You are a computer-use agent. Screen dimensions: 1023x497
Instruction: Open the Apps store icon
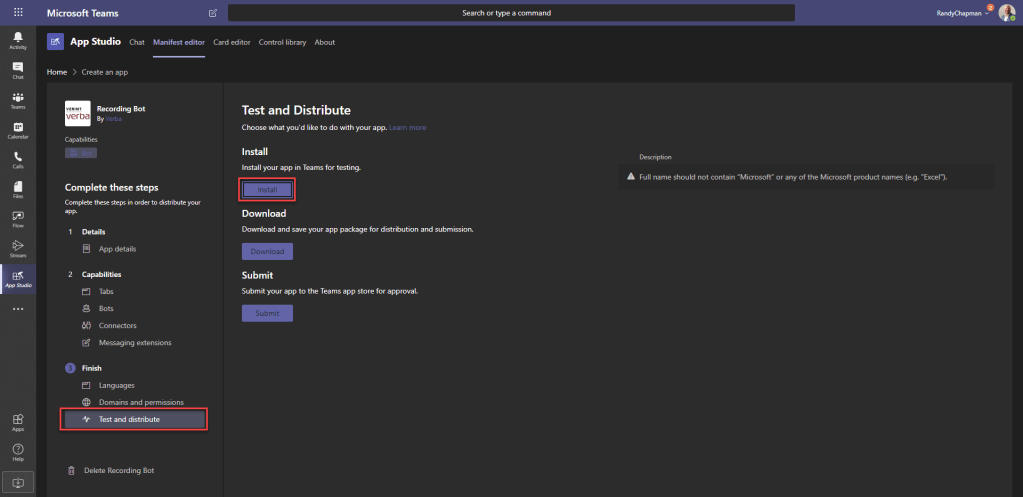pyautogui.click(x=18, y=422)
